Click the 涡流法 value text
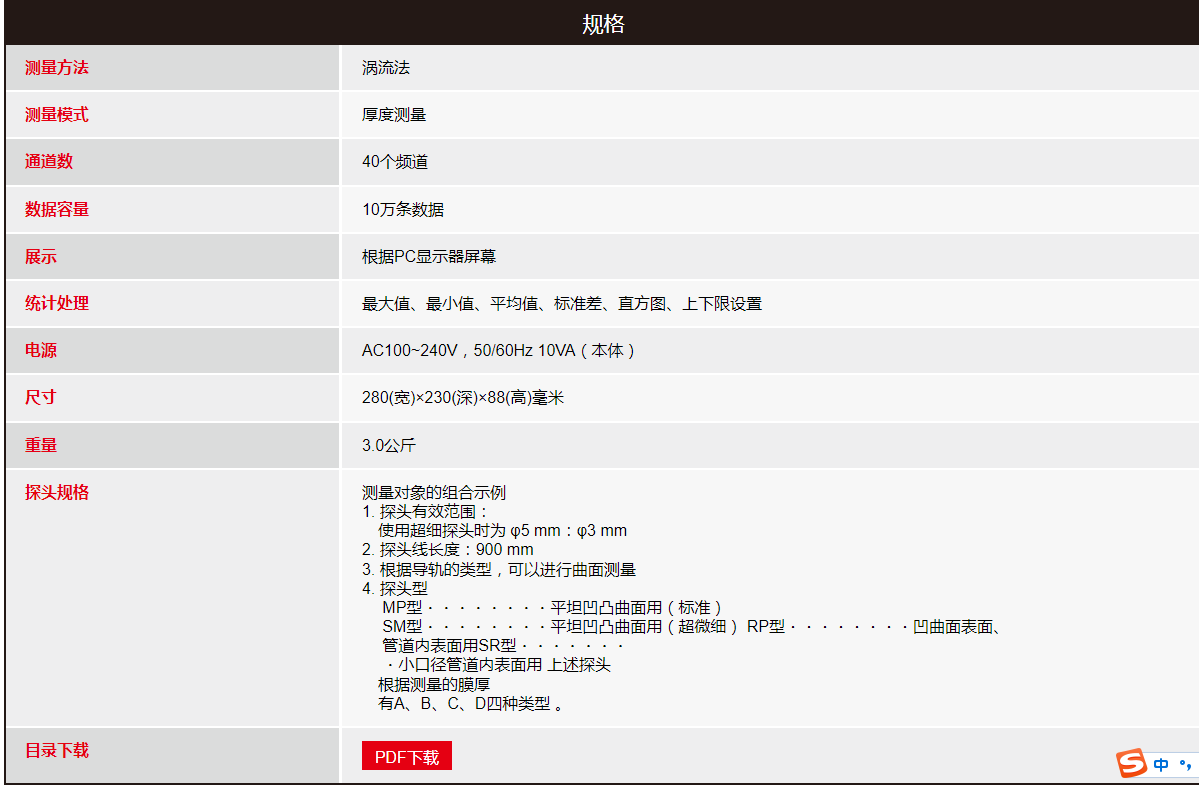1199x793 pixels. (386, 68)
